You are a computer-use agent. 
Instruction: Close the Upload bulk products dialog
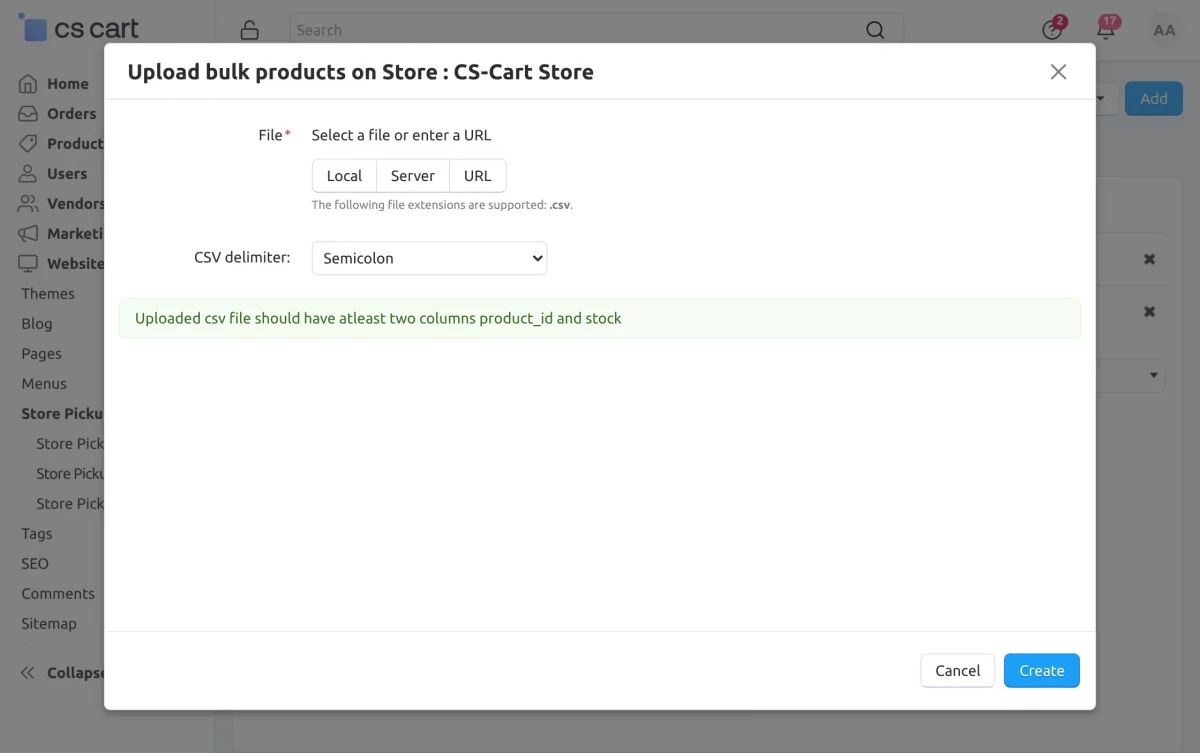click(x=1058, y=72)
